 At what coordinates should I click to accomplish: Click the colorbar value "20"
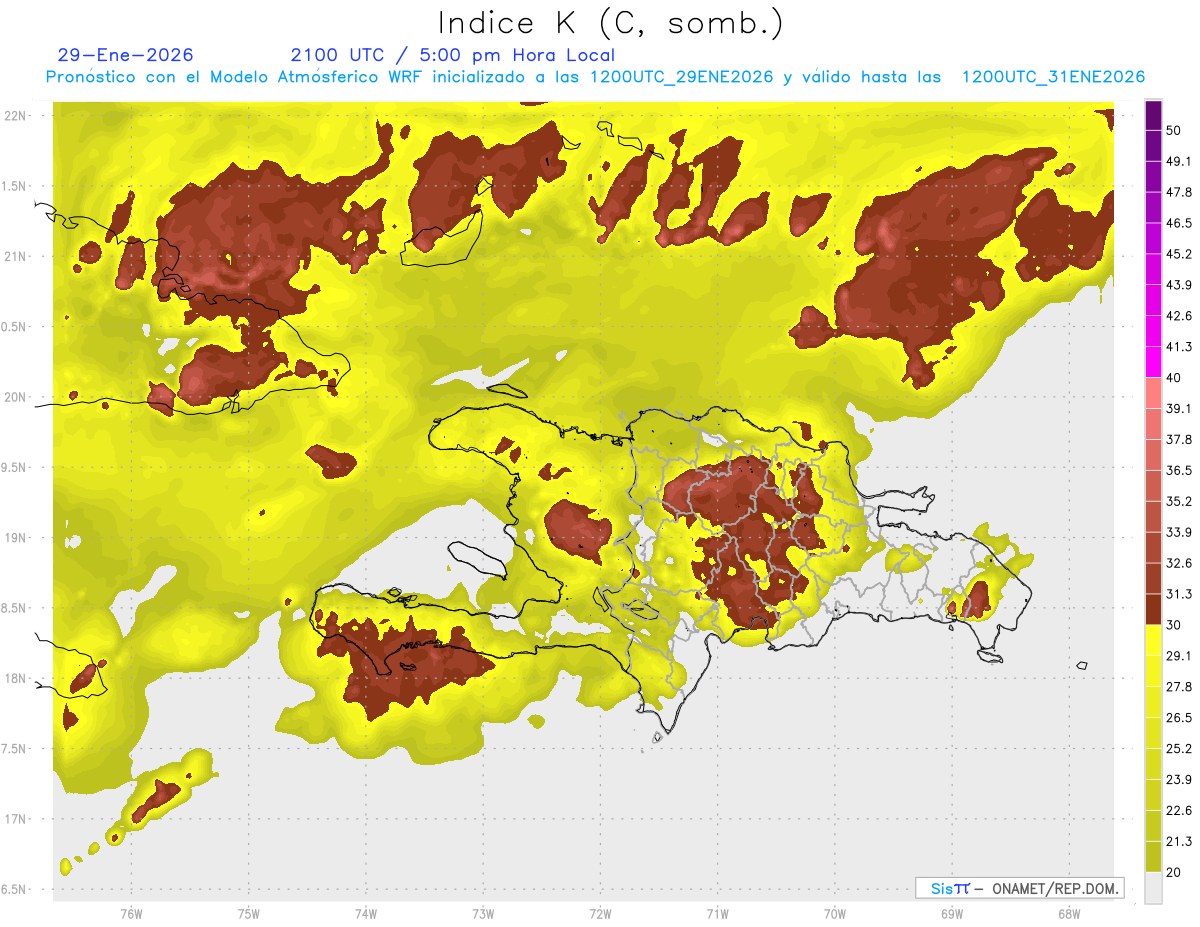[x=1173, y=873]
